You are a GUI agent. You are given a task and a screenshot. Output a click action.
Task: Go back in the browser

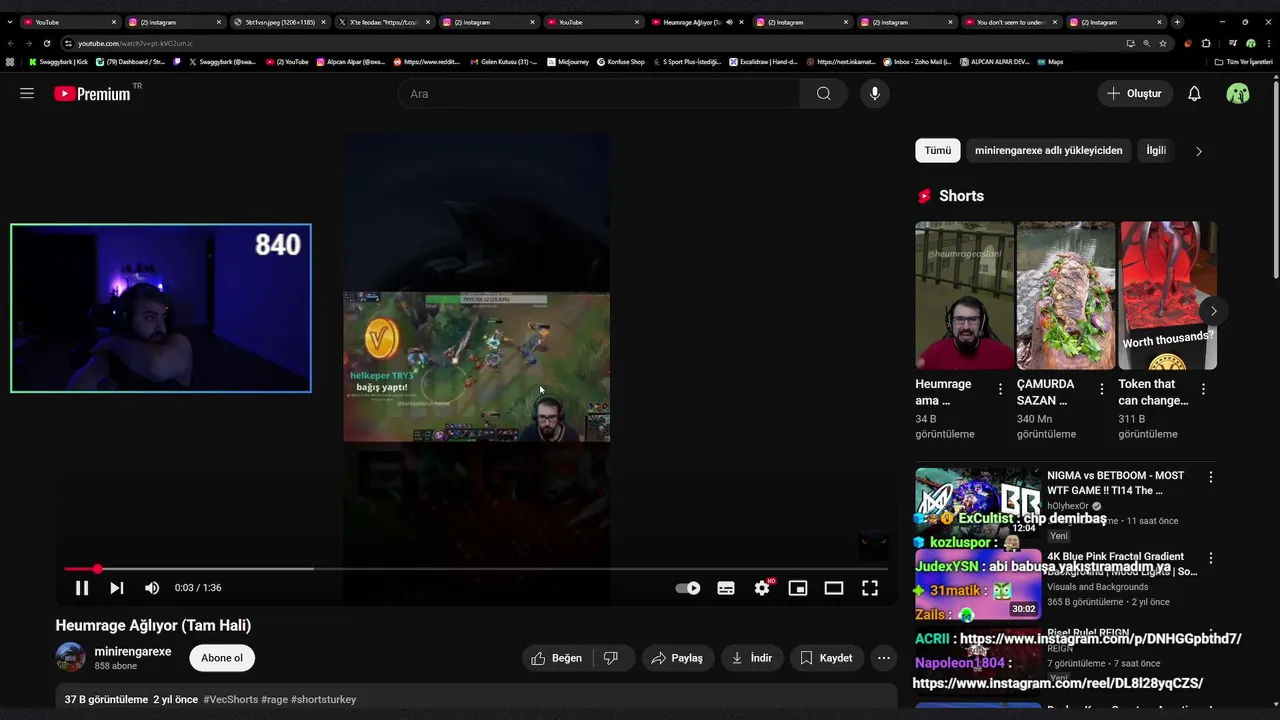[11, 43]
